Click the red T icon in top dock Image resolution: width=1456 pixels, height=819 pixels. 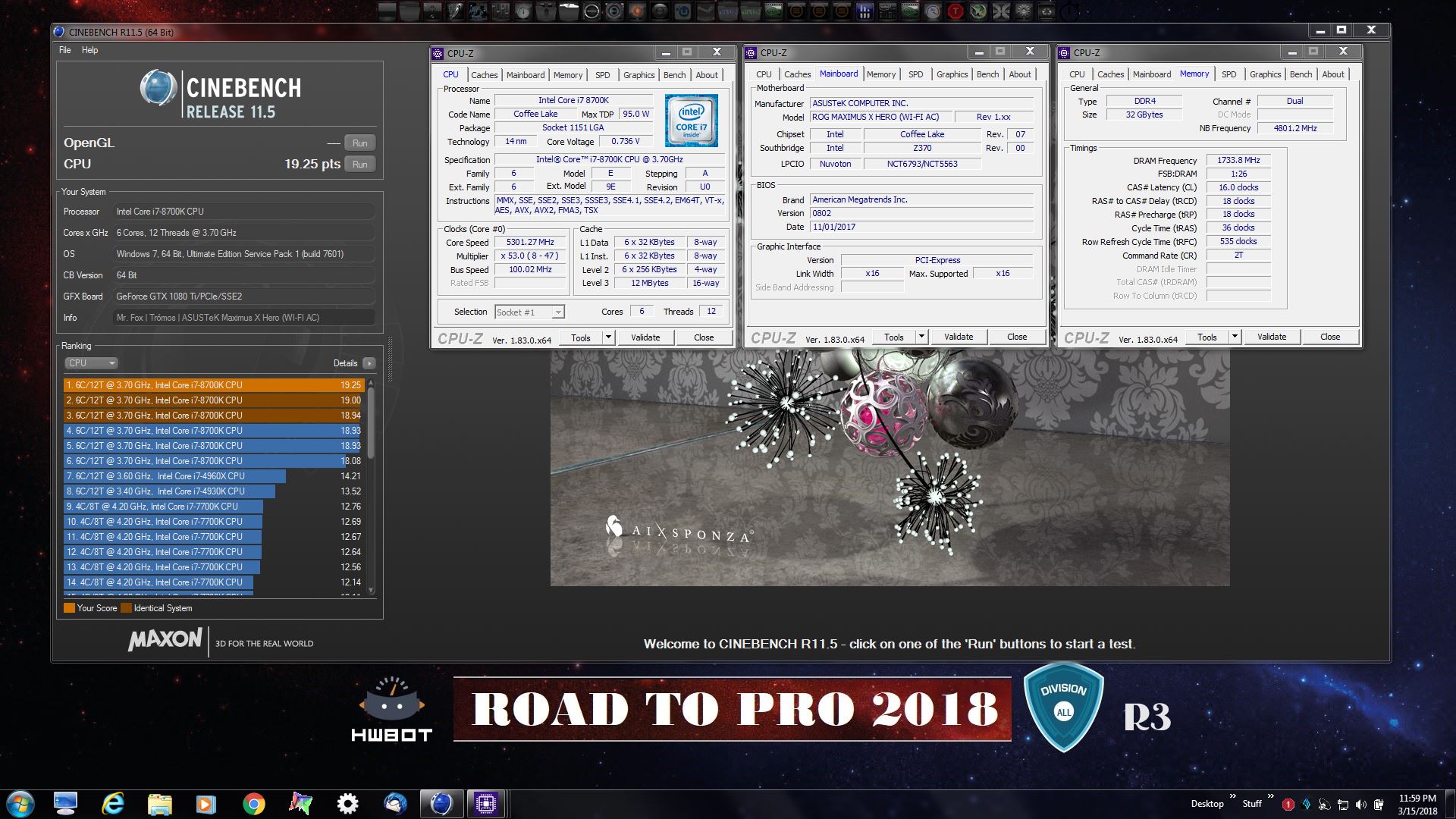955,11
